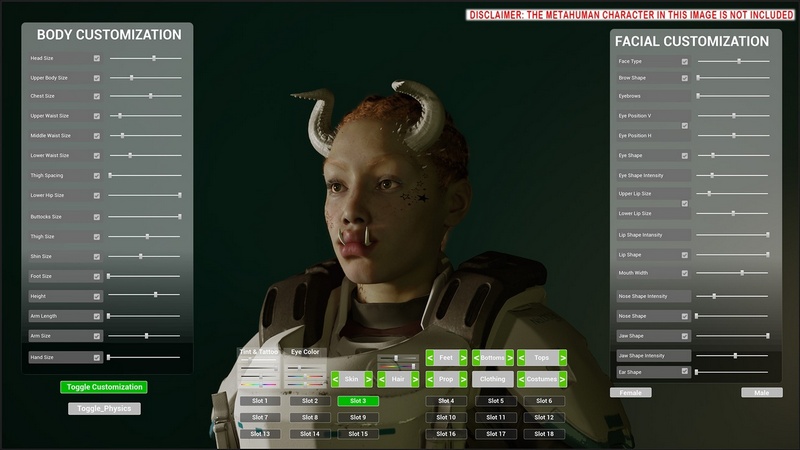Select the Male gender button

click(762, 393)
